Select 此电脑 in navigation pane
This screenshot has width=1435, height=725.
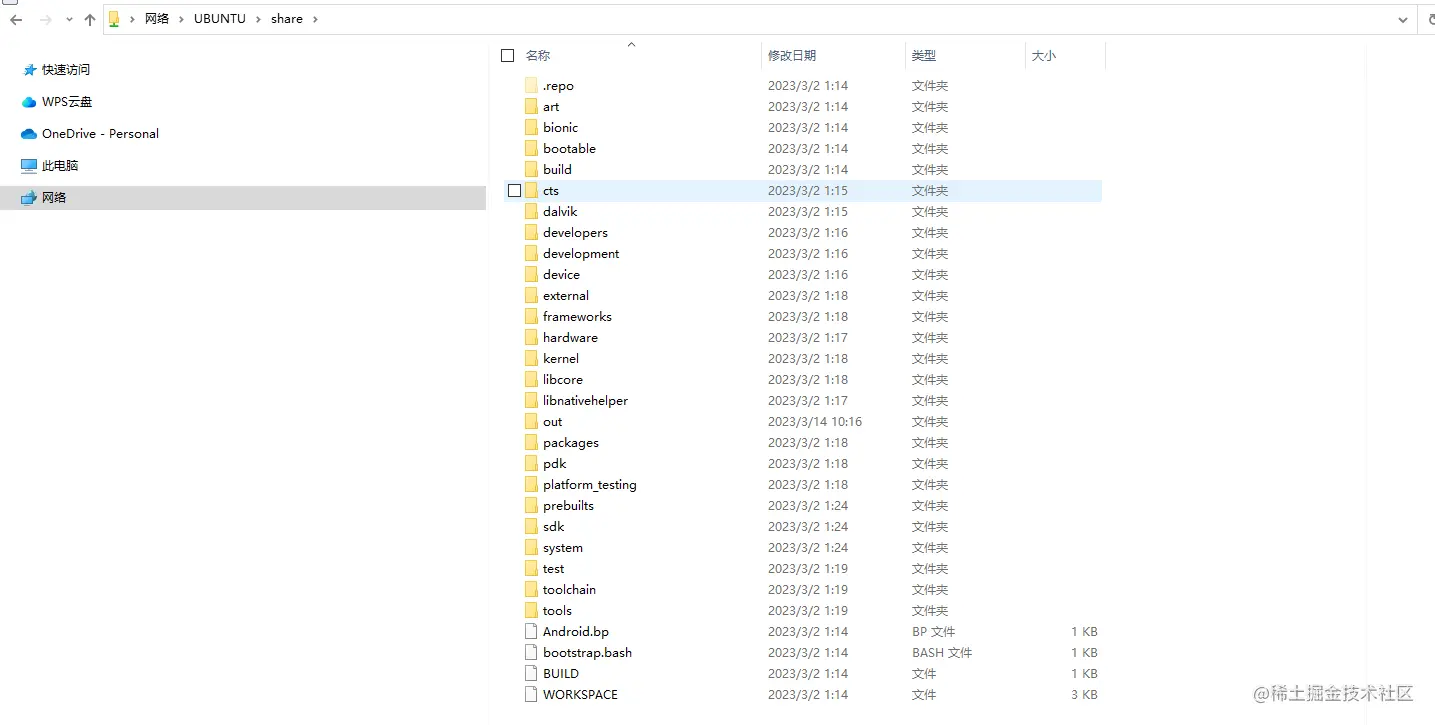pyautogui.click(x=60, y=166)
